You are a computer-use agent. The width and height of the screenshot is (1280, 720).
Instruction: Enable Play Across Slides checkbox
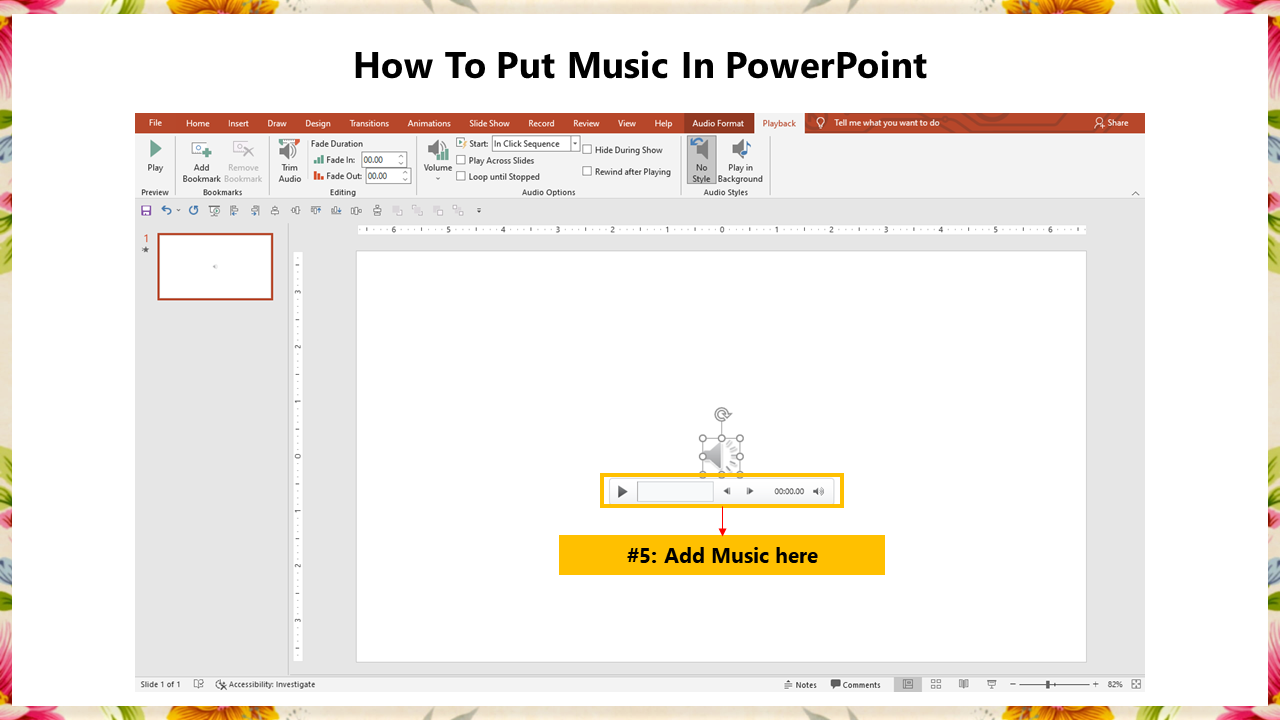461,160
